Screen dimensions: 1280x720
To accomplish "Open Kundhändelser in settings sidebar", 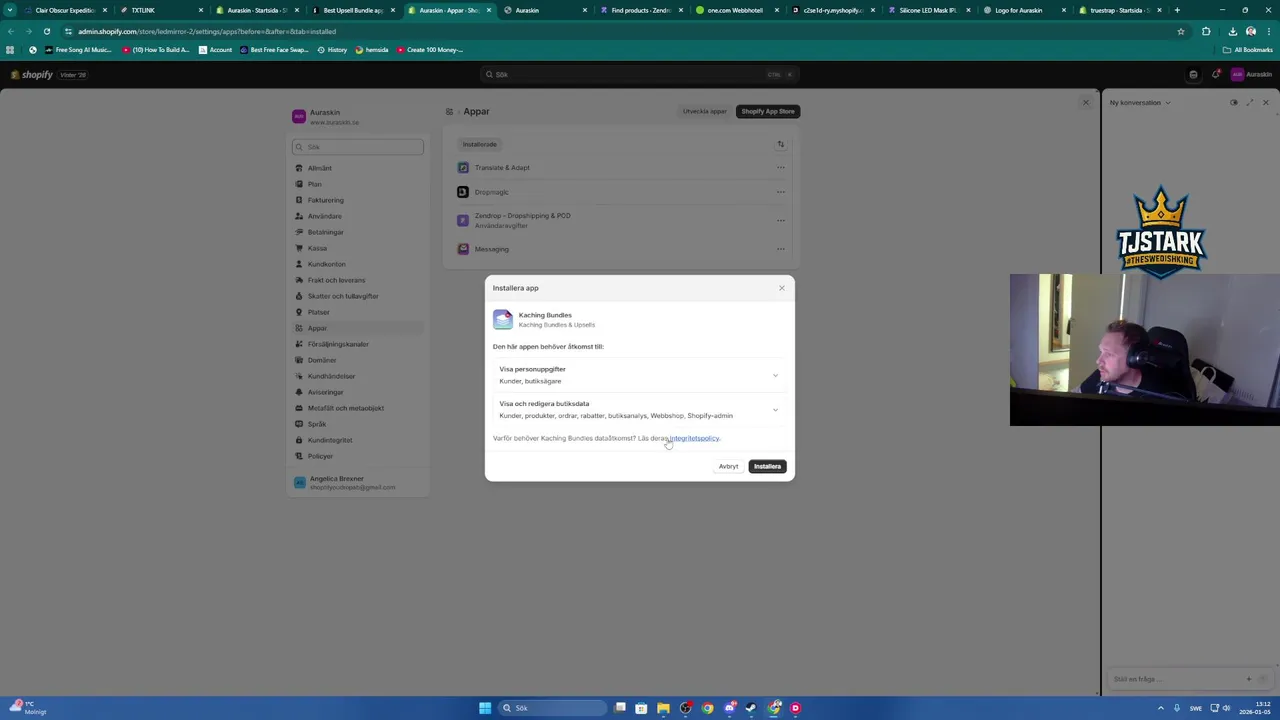I will 358,376.
